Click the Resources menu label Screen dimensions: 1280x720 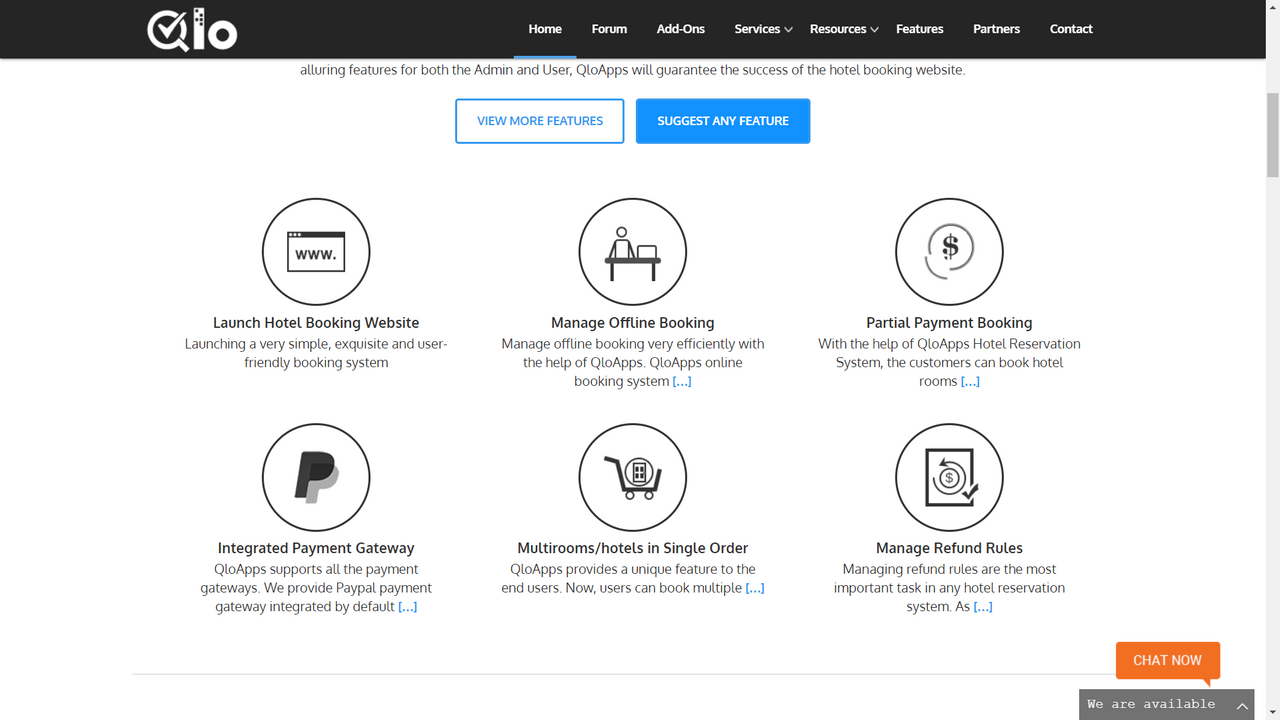point(838,29)
